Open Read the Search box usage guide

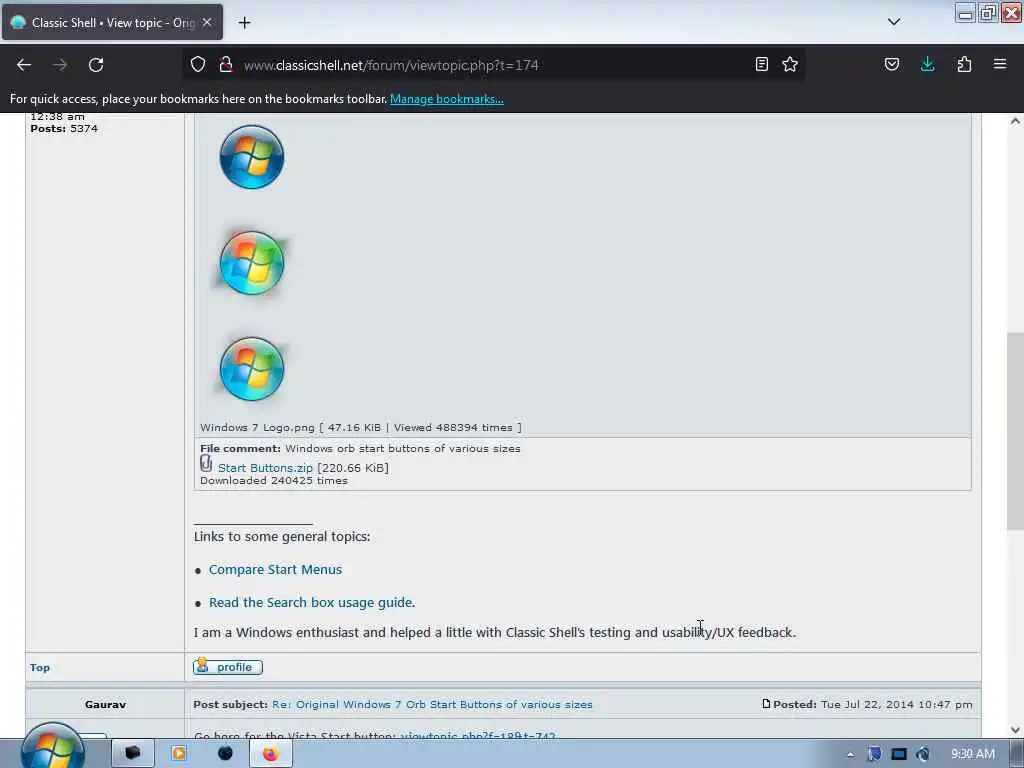point(312,602)
